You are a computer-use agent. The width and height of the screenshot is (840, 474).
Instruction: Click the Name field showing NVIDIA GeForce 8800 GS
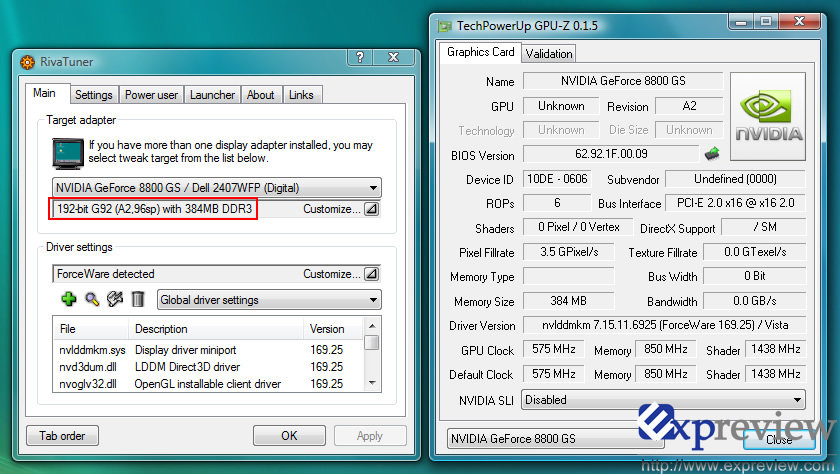623,81
